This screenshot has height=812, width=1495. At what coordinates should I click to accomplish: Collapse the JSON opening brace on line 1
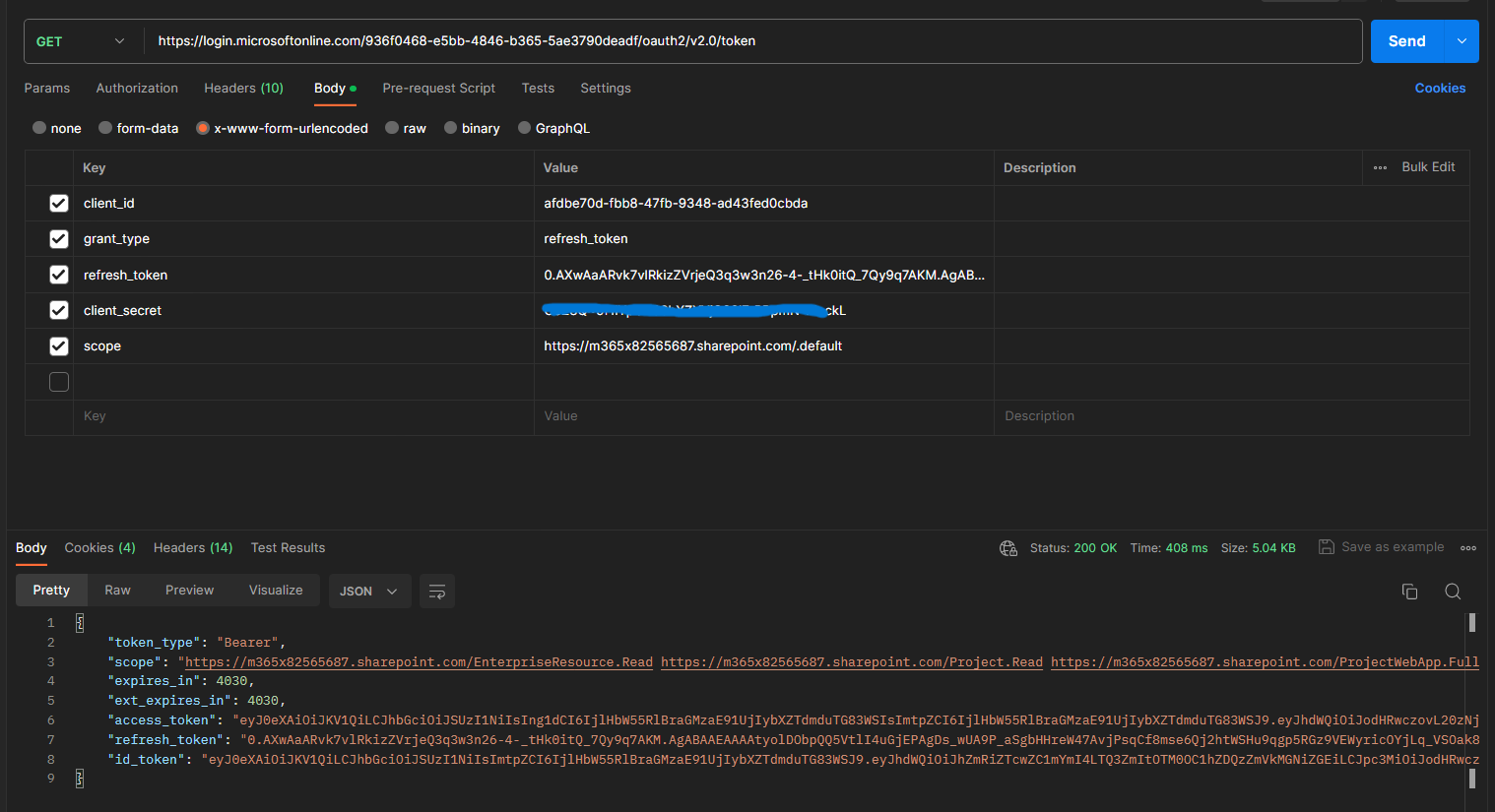pos(80,622)
